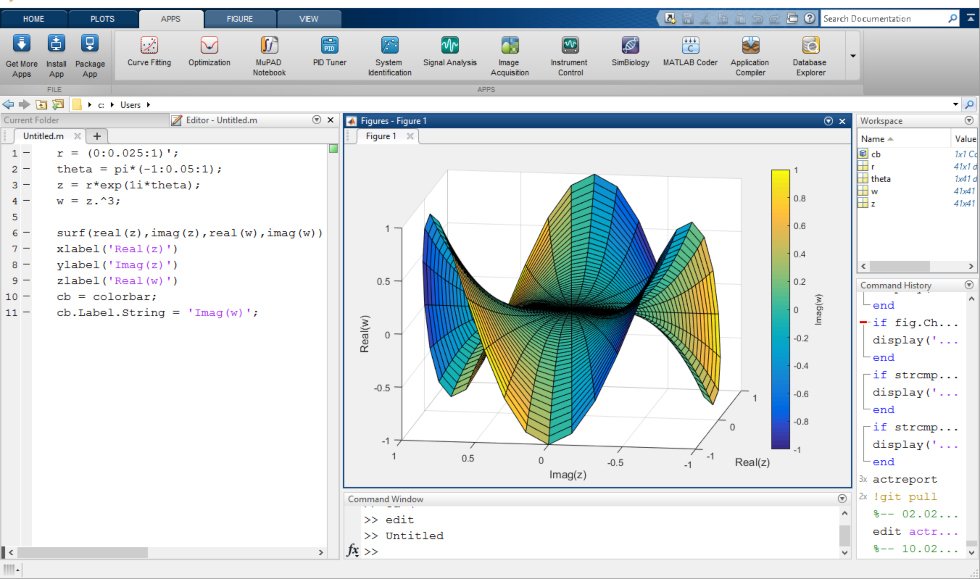The height and width of the screenshot is (579, 980).
Task: Switch to the PLOTS ribbon tab
Action: pyautogui.click(x=102, y=19)
